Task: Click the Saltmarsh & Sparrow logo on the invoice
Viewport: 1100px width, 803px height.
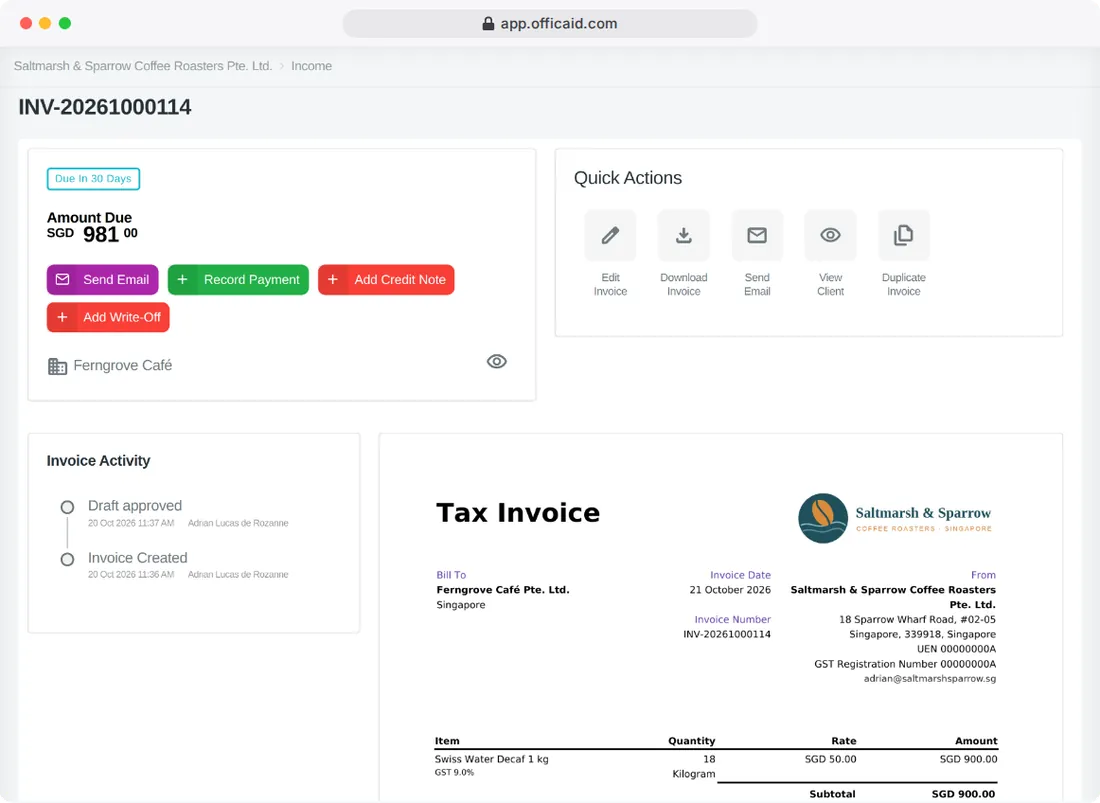Action: point(895,518)
